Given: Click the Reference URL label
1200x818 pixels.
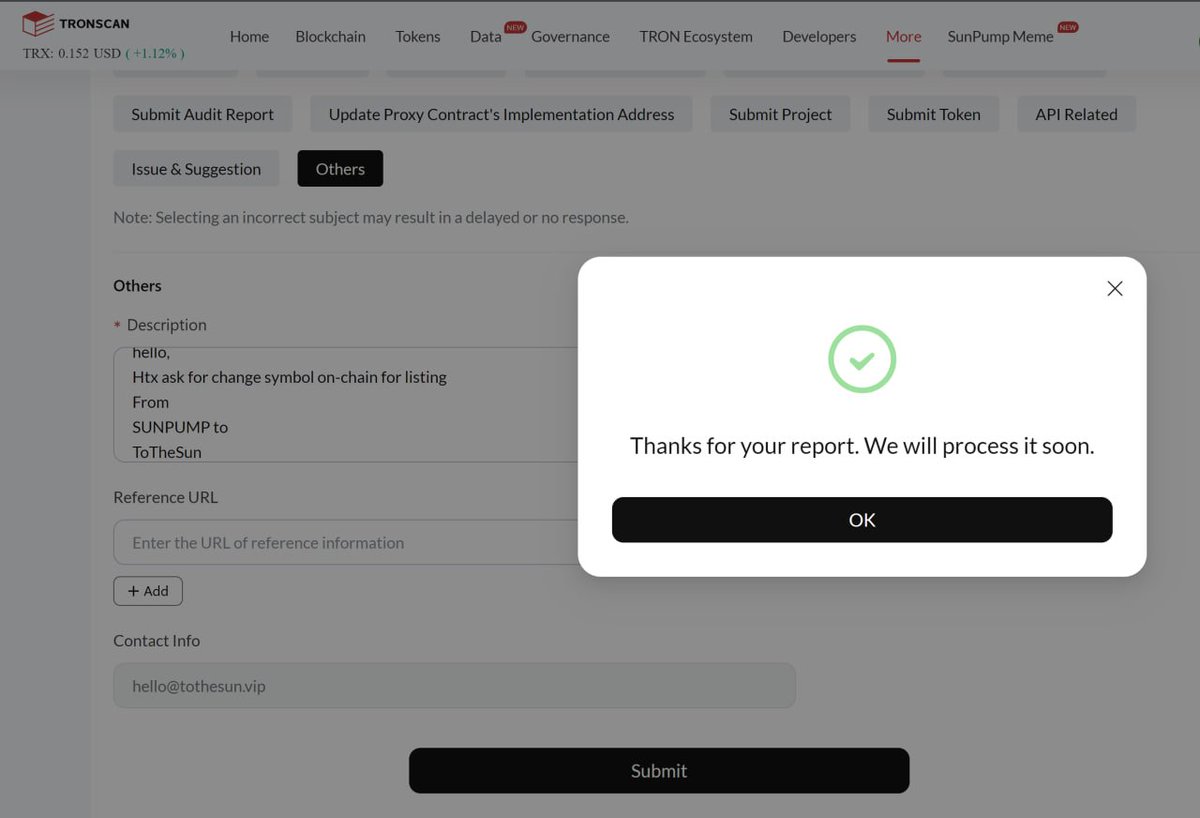Looking at the screenshot, I should (165, 497).
